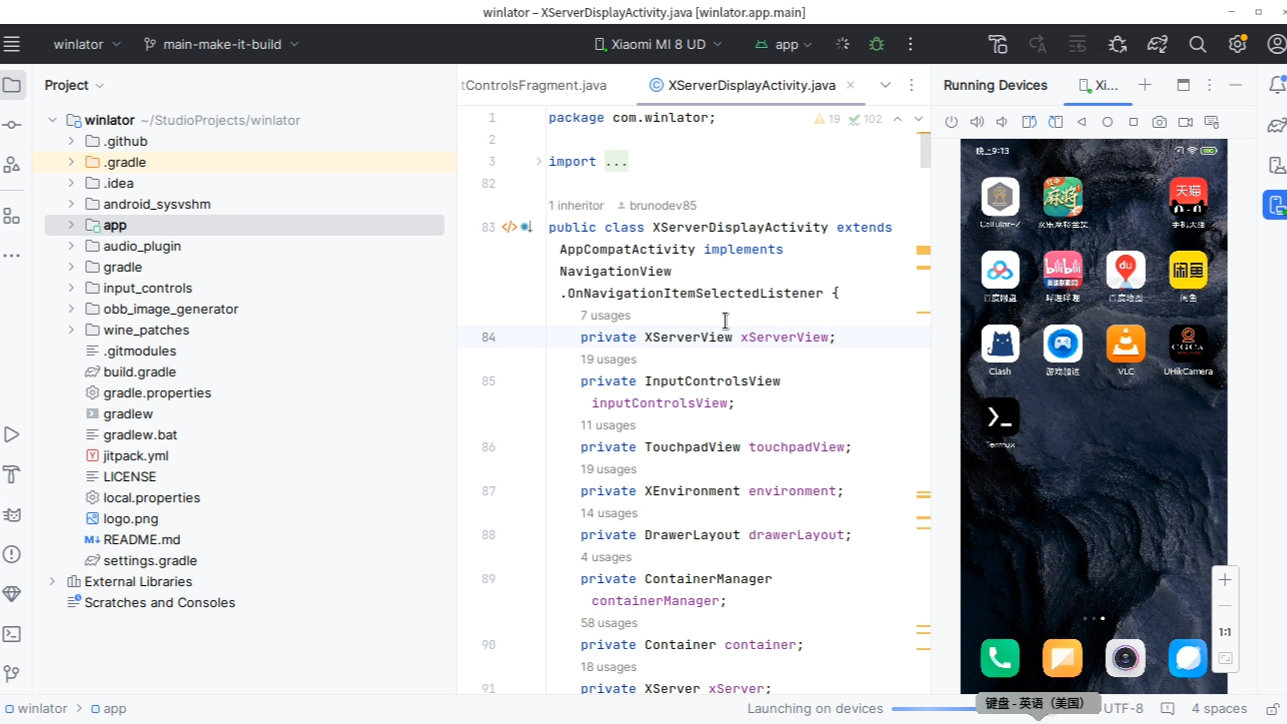
Task: Rotate device left icon
Action: coord(1029,122)
